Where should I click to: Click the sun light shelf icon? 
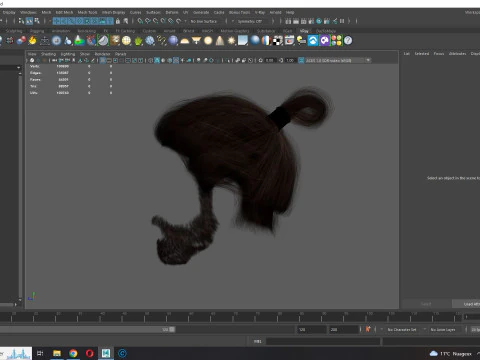231,41
